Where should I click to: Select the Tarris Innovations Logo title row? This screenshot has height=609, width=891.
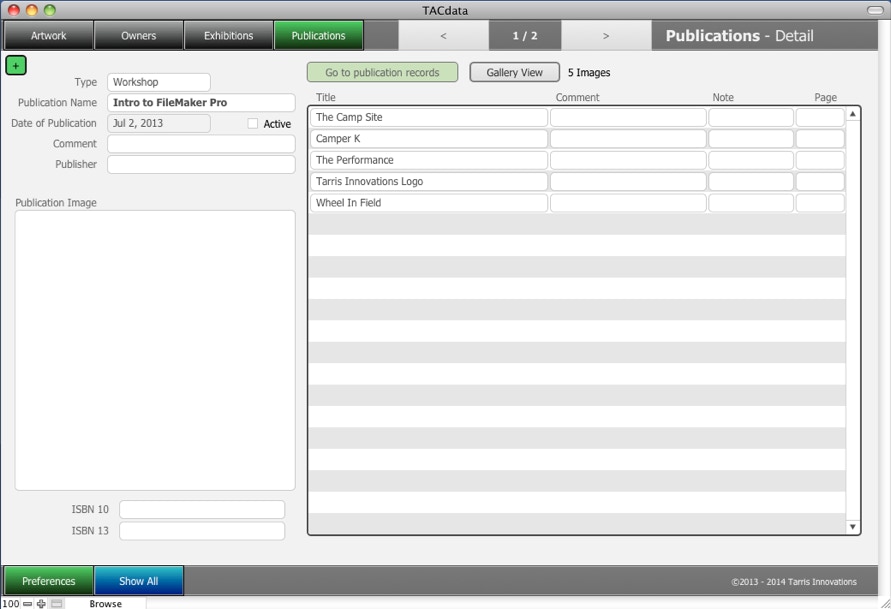(x=429, y=181)
